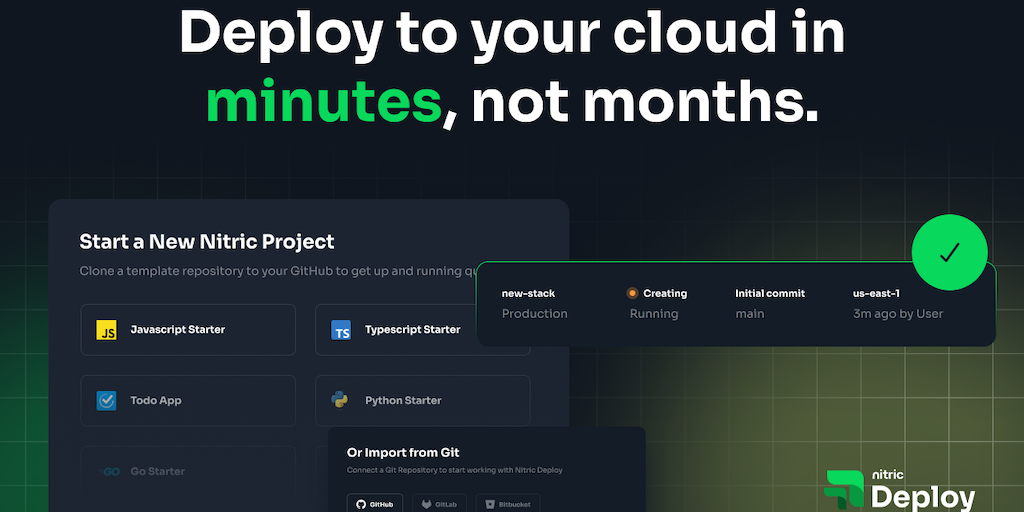Click the yellow JS logo icon
The image size is (1024, 512).
106,330
